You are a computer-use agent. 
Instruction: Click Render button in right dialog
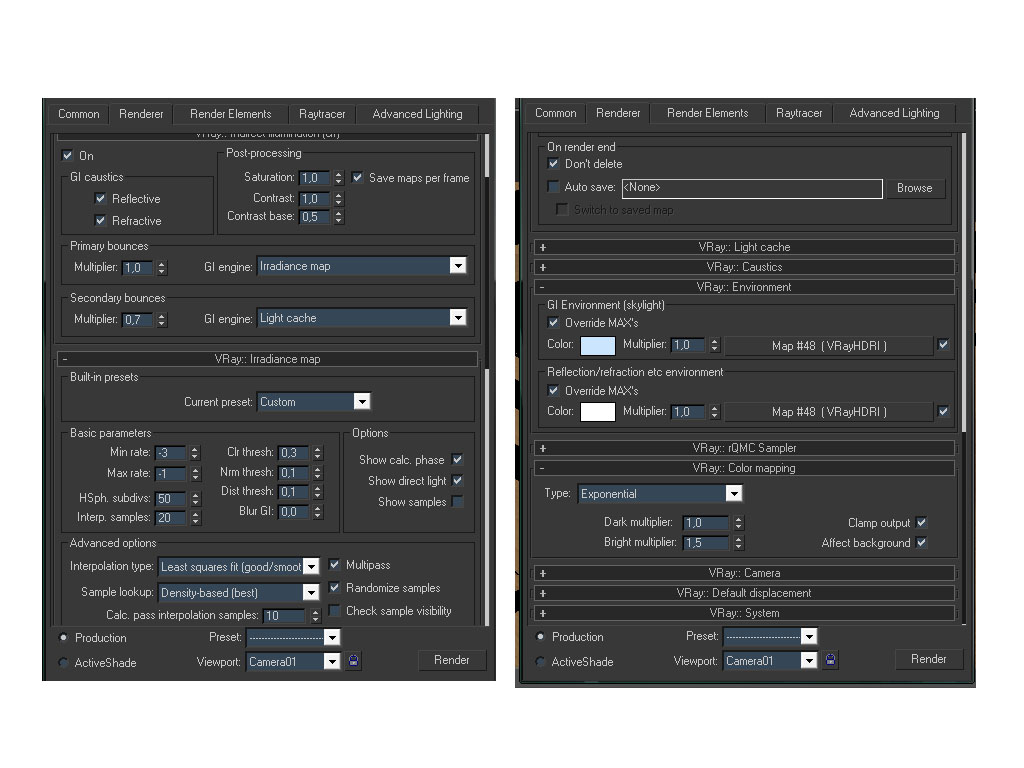929,659
